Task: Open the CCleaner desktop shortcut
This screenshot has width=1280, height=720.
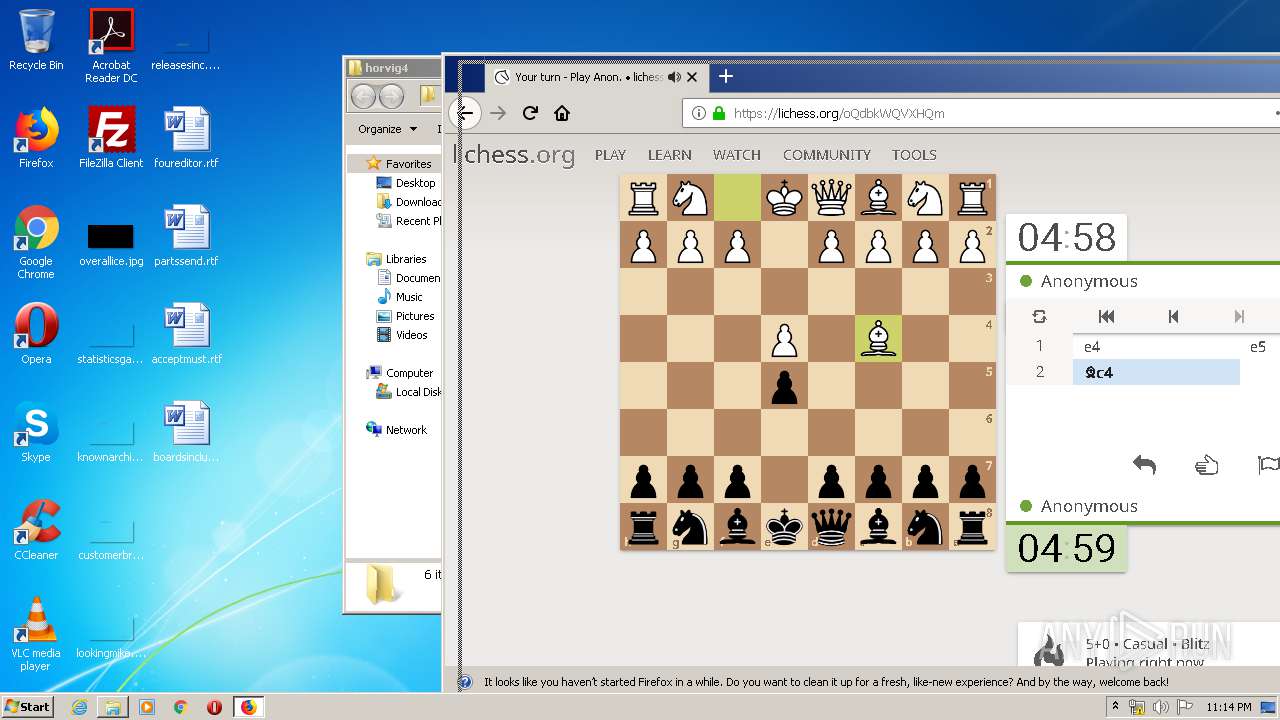Action: click(36, 530)
